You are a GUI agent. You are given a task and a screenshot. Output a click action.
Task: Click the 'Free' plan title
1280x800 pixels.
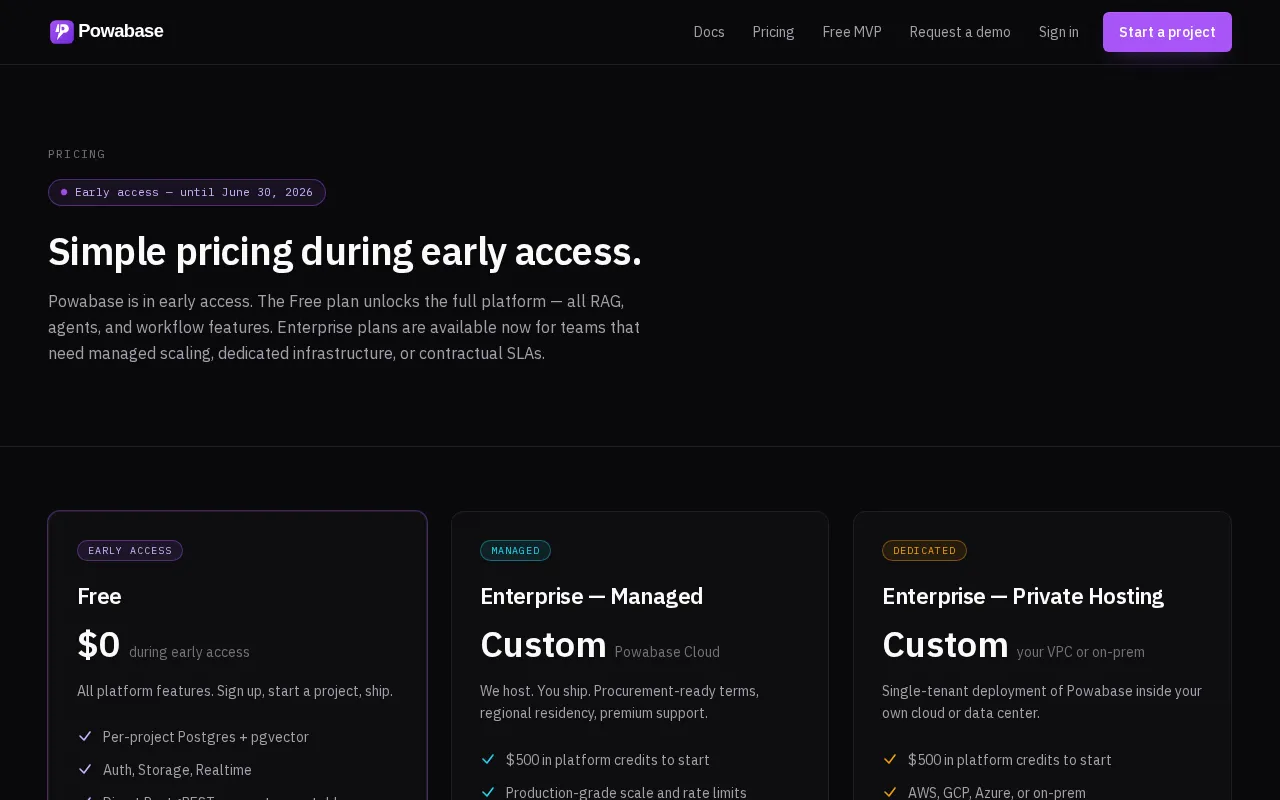[x=99, y=596]
